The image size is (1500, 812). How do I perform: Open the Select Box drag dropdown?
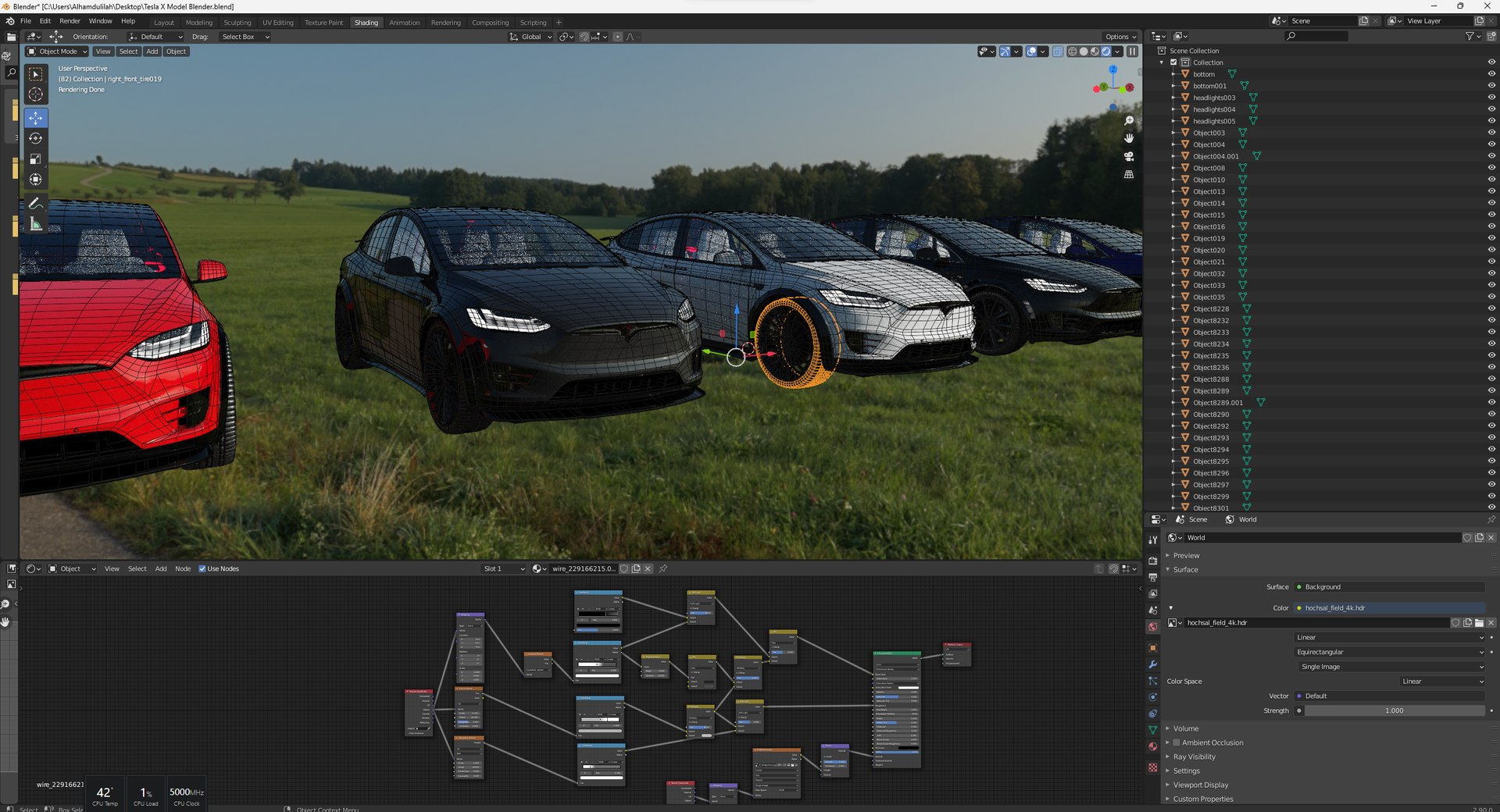pyautogui.click(x=245, y=37)
